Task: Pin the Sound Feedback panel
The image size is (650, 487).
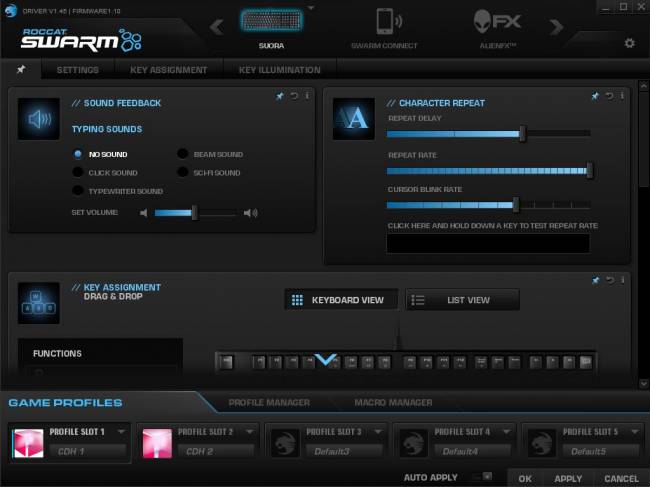Action: [x=280, y=96]
